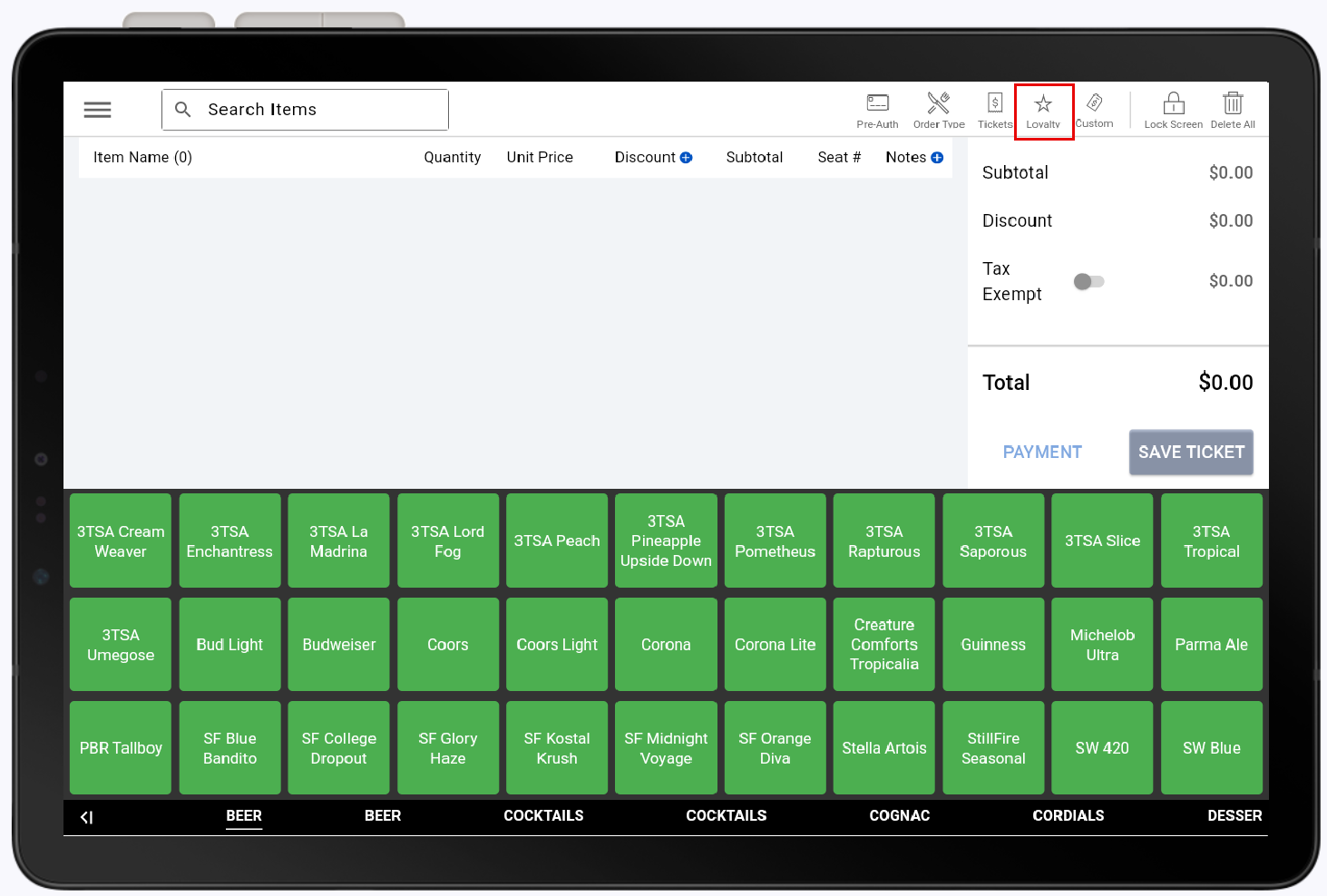Add Budweiser to order

coord(338,645)
